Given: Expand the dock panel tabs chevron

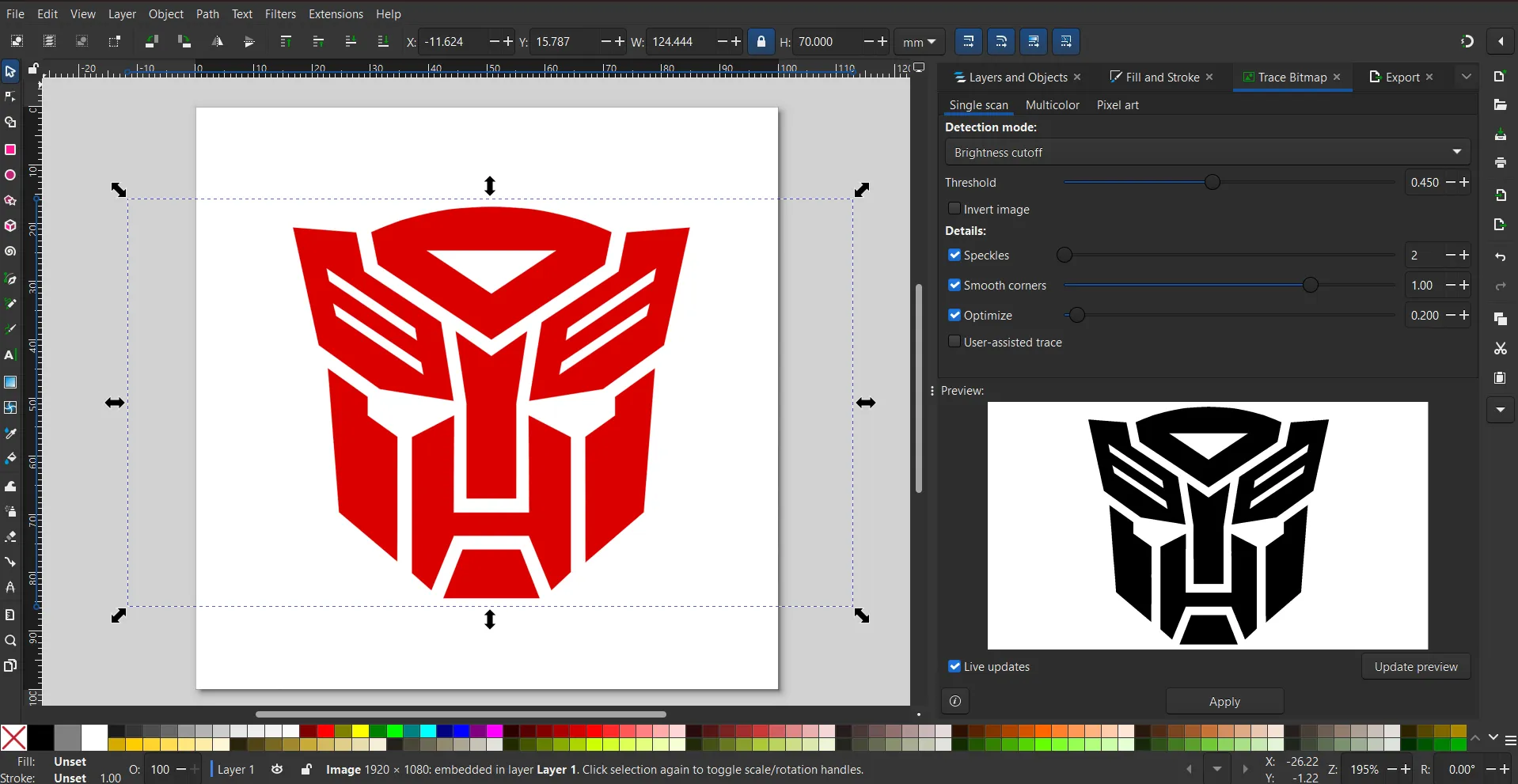Looking at the screenshot, I should tap(1467, 77).
